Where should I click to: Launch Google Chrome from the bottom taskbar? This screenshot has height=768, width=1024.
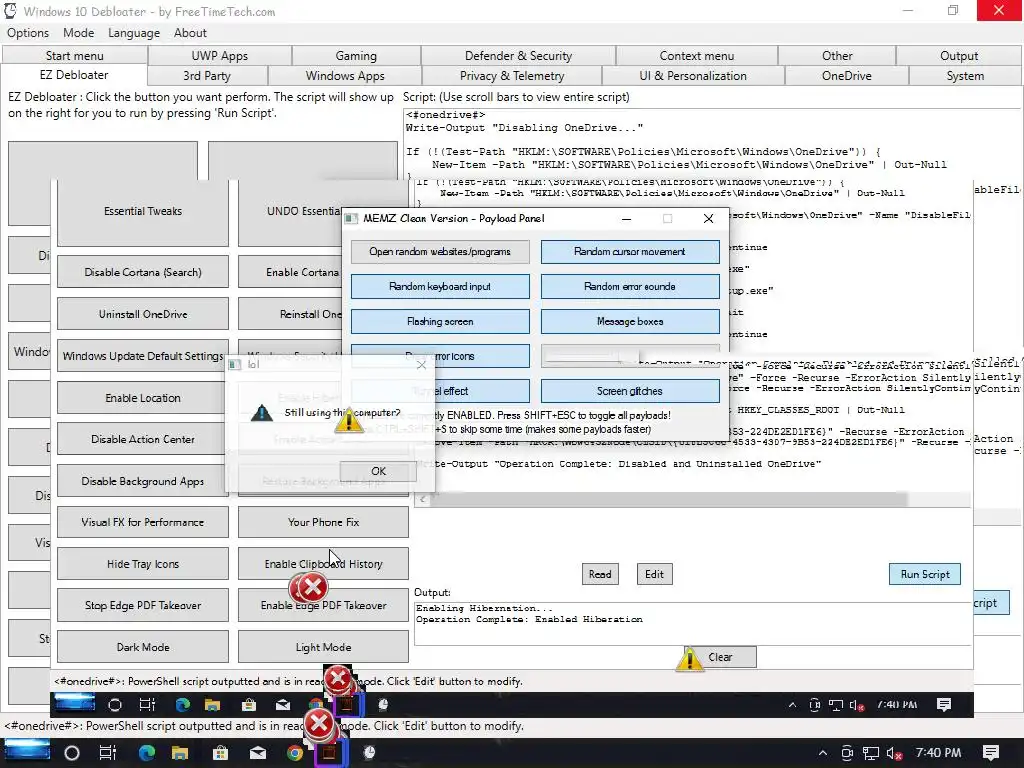(295, 753)
